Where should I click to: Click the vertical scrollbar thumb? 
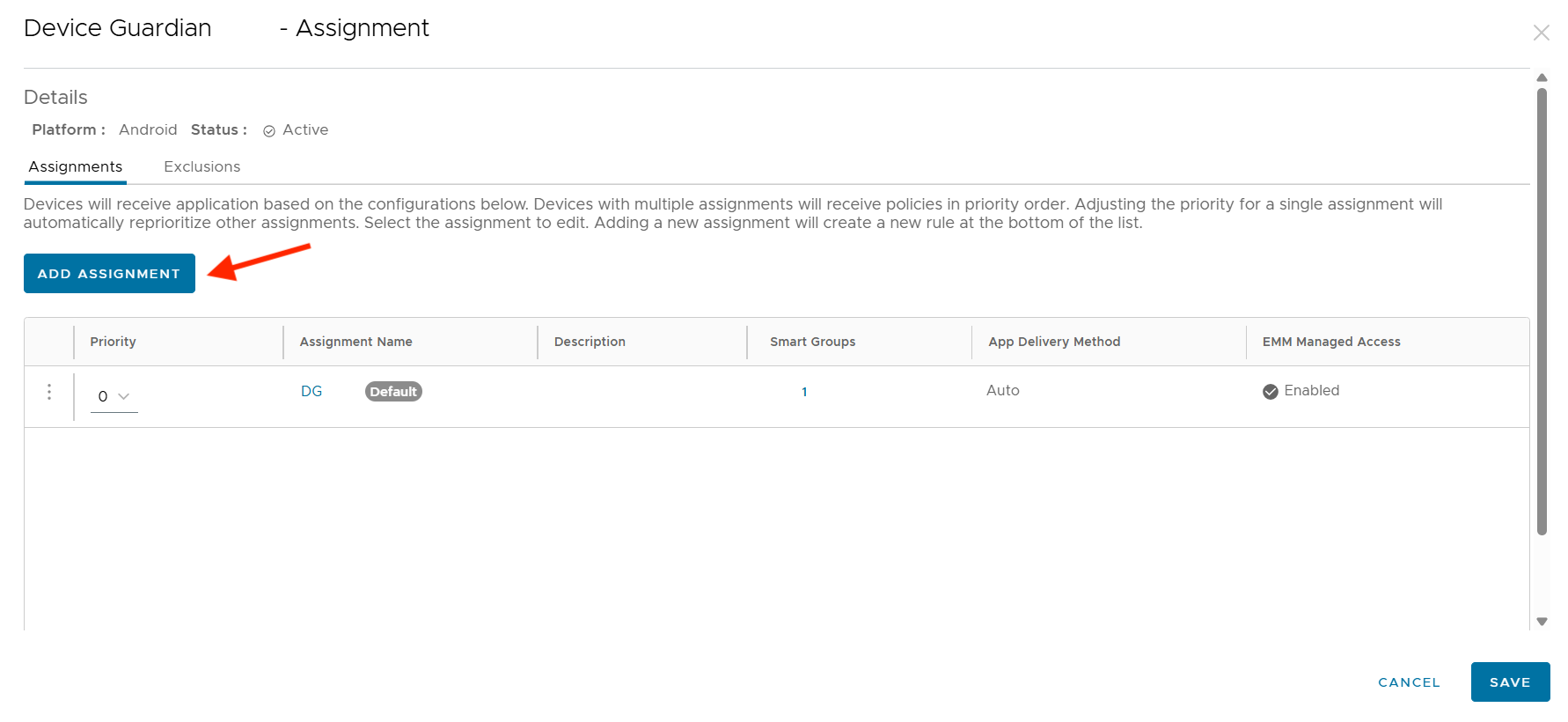pos(1542,308)
